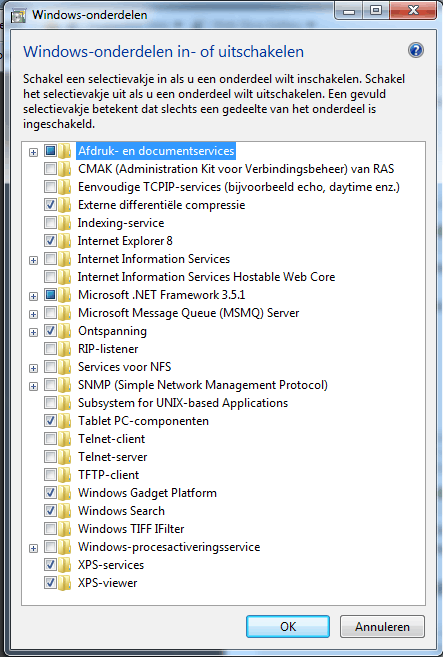
Task: Close the Windows-onderdelen dialog
Action: click(414, 10)
